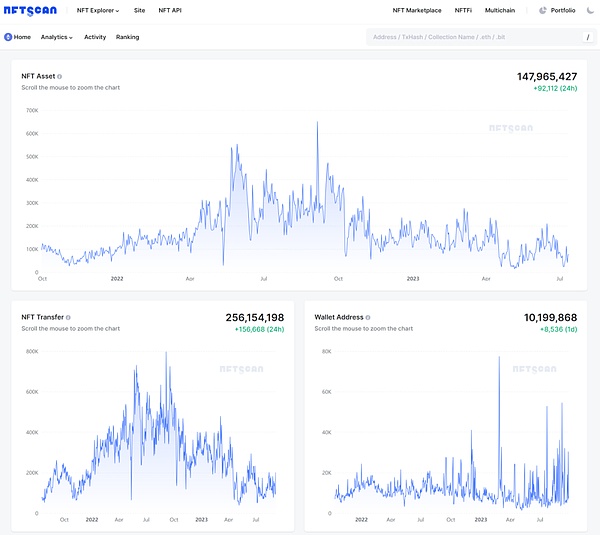Open the NFTFi link

(x=463, y=10)
